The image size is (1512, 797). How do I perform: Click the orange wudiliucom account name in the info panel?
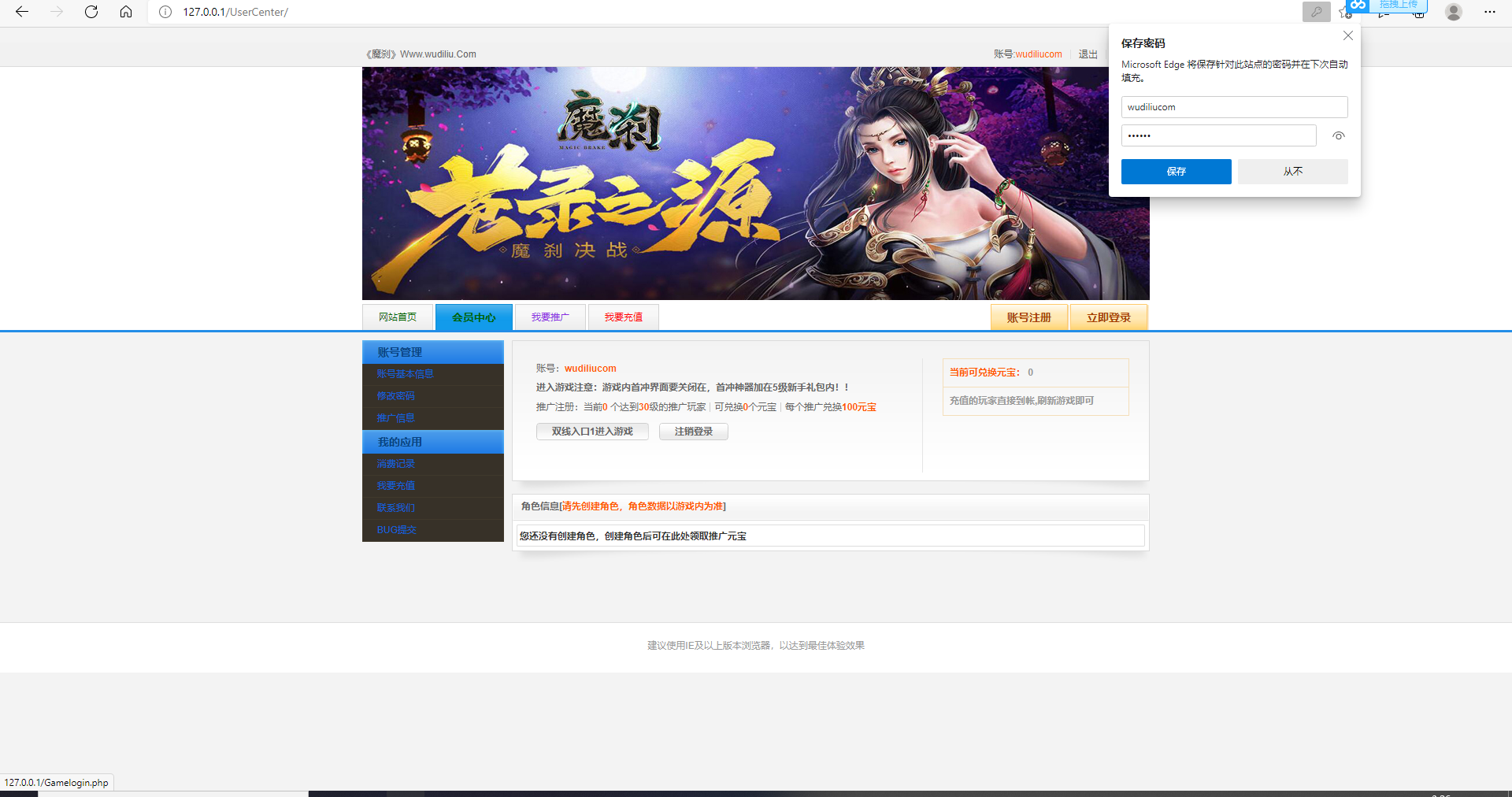pos(590,369)
